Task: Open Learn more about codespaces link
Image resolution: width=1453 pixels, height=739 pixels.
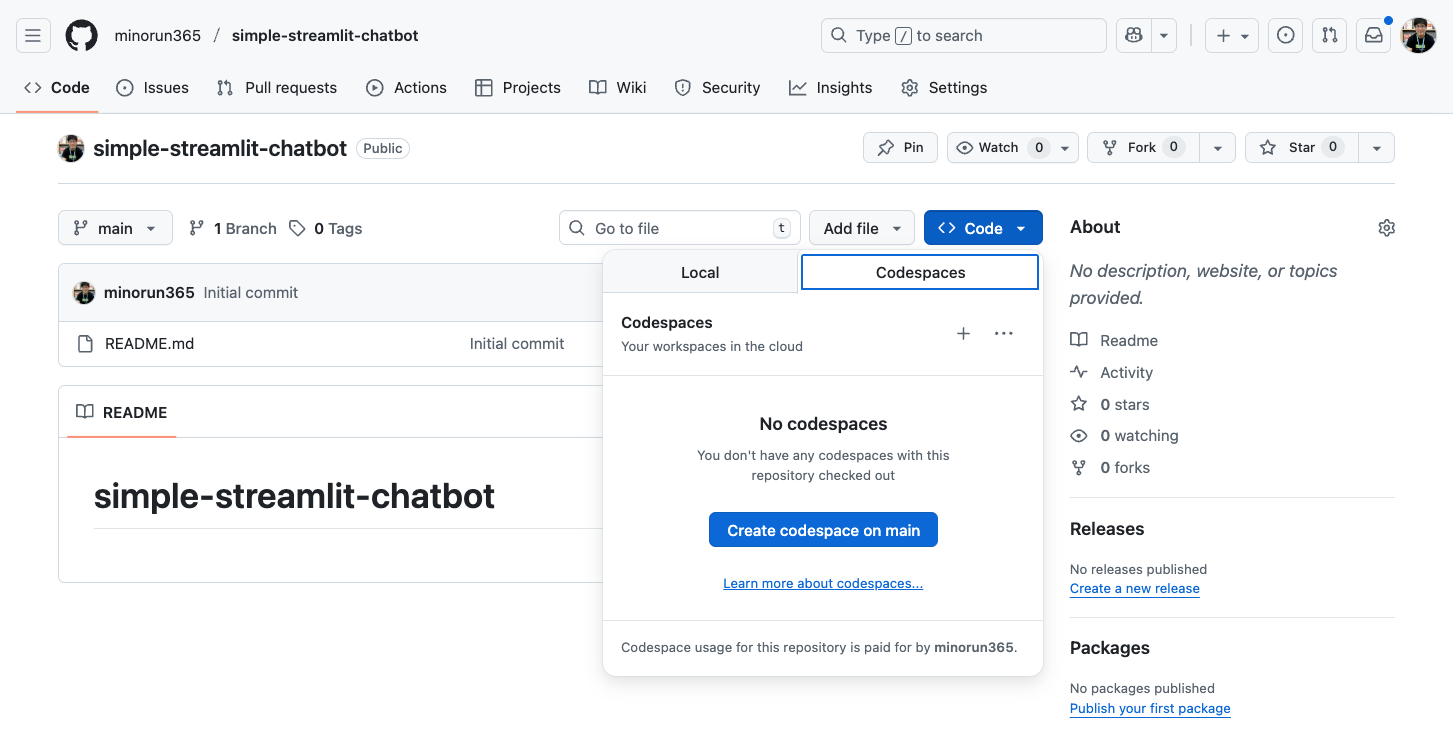Action: (823, 583)
